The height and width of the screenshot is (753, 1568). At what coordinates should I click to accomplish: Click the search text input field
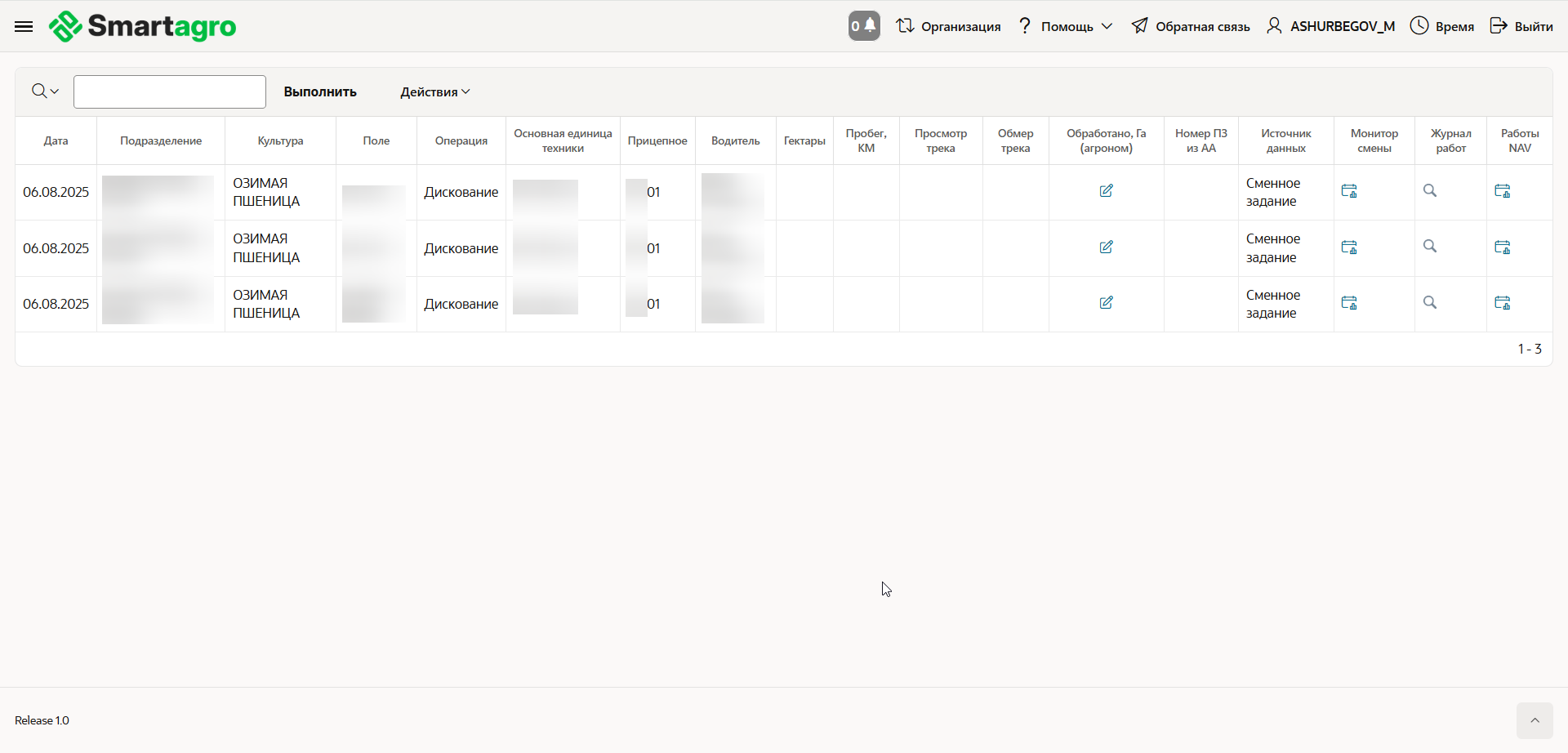point(170,91)
